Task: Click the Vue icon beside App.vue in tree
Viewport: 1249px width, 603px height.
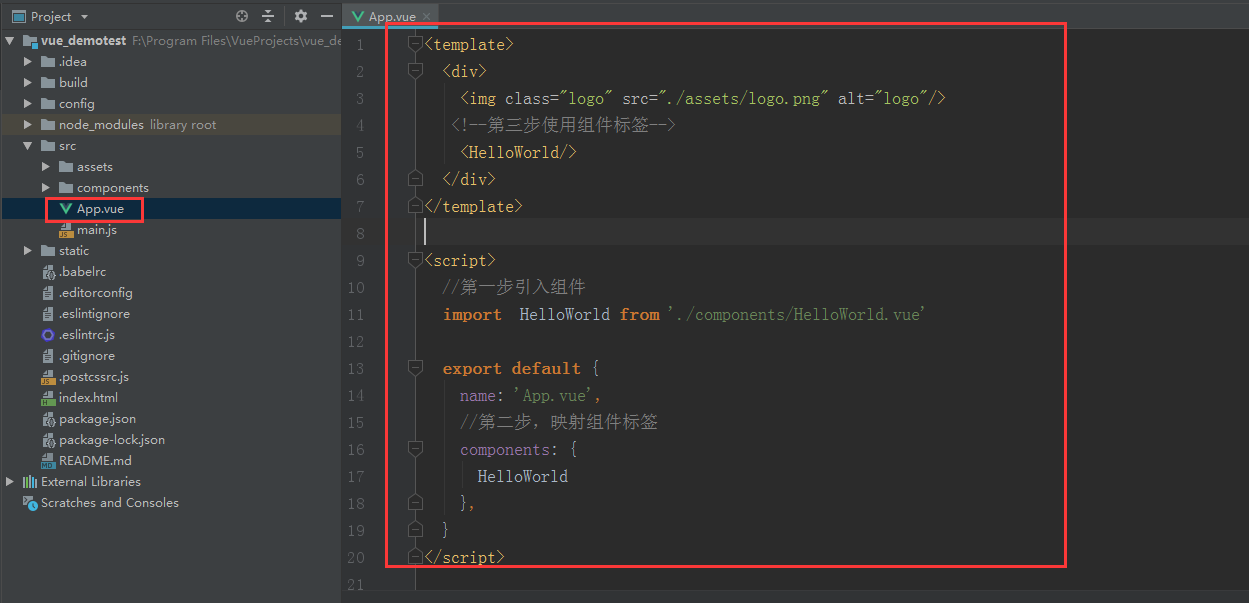Action: [66, 209]
